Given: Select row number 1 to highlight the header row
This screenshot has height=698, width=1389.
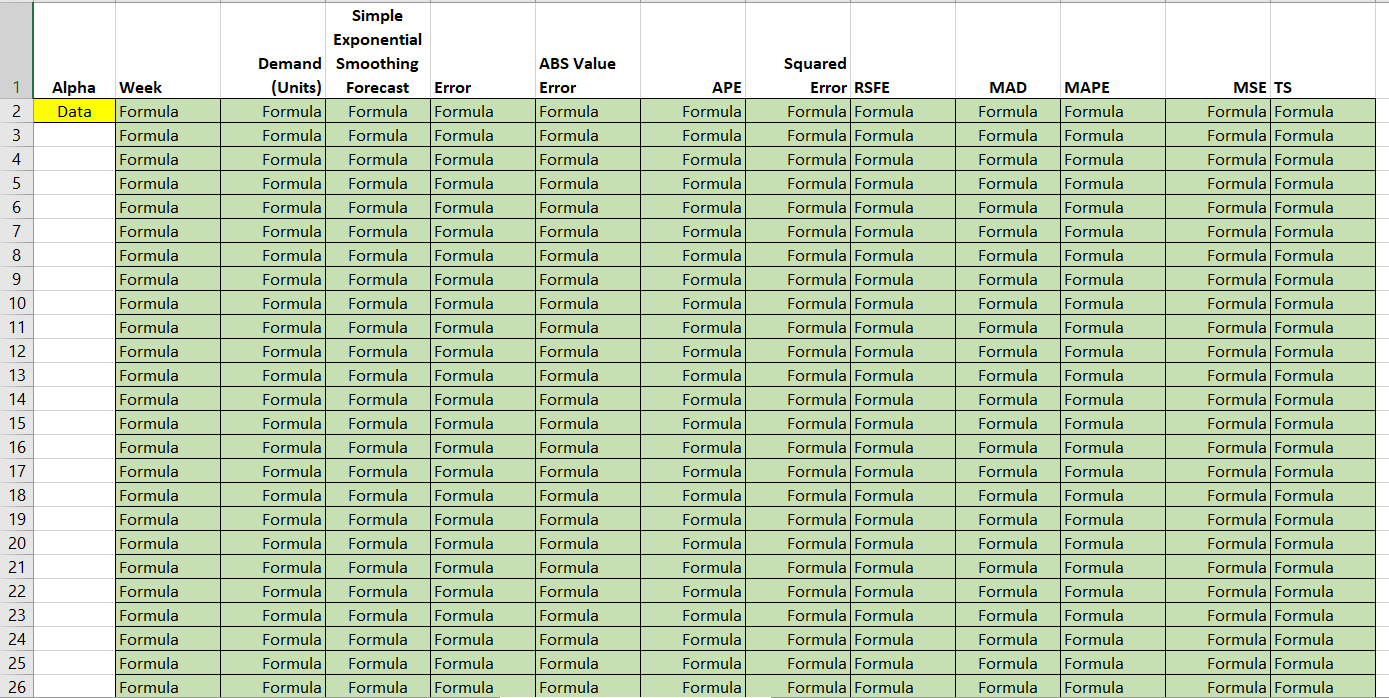Looking at the screenshot, I should [14, 87].
